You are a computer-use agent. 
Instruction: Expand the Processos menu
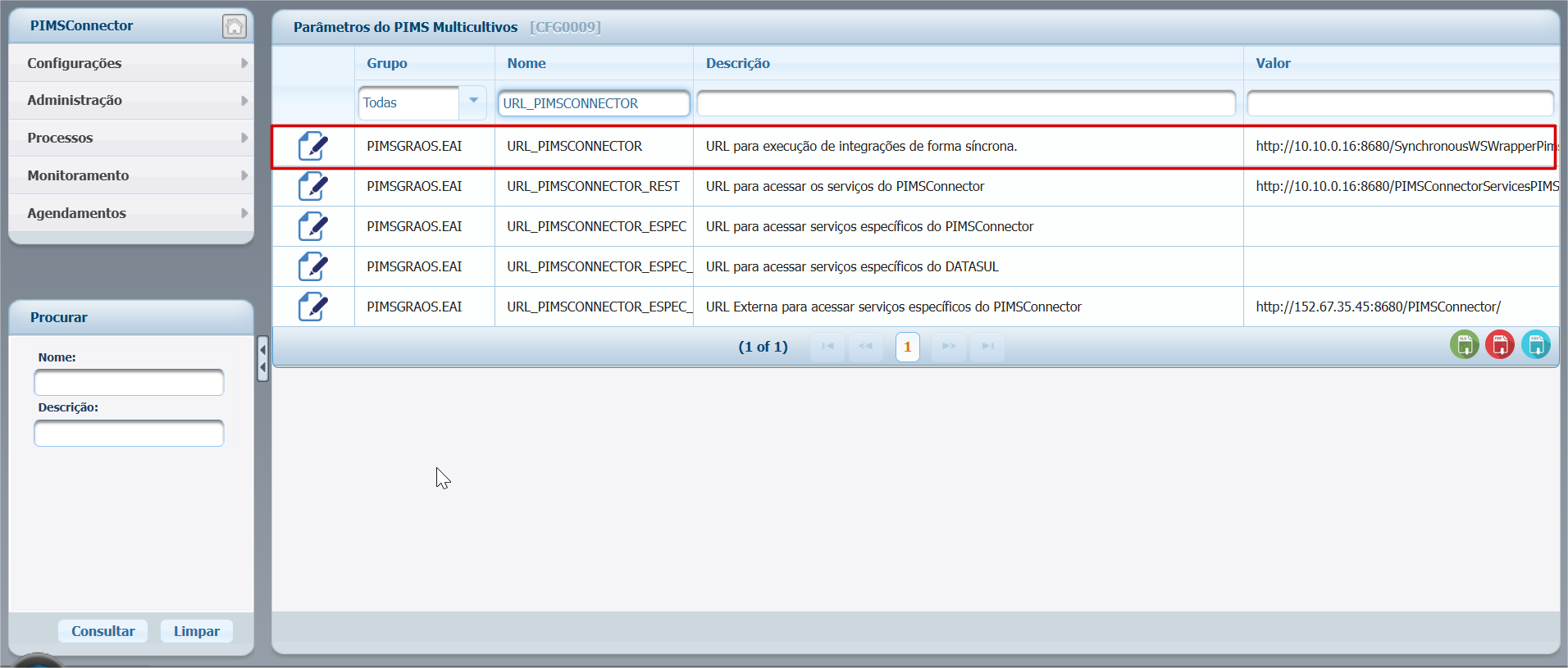coord(131,138)
